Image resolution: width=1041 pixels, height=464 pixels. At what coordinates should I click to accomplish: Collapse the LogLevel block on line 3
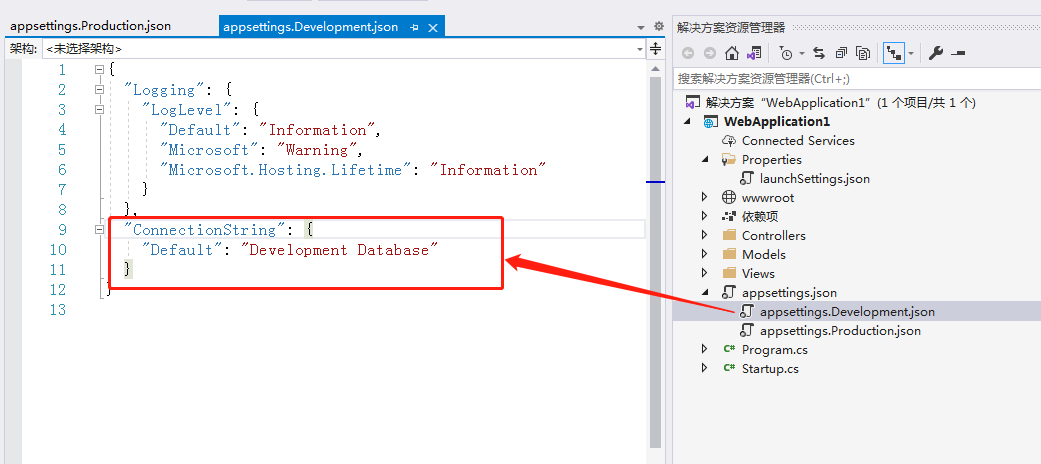coord(99,109)
